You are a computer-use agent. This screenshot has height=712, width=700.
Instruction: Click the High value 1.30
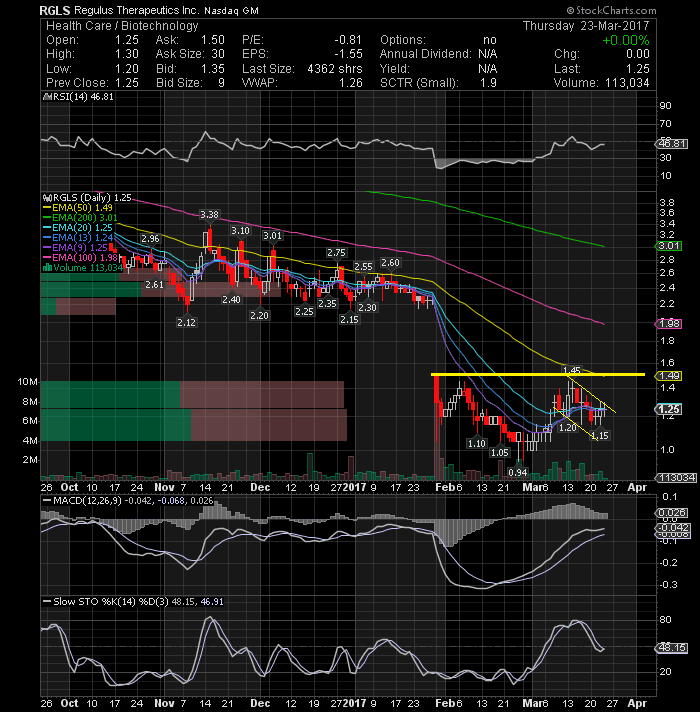pos(126,54)
